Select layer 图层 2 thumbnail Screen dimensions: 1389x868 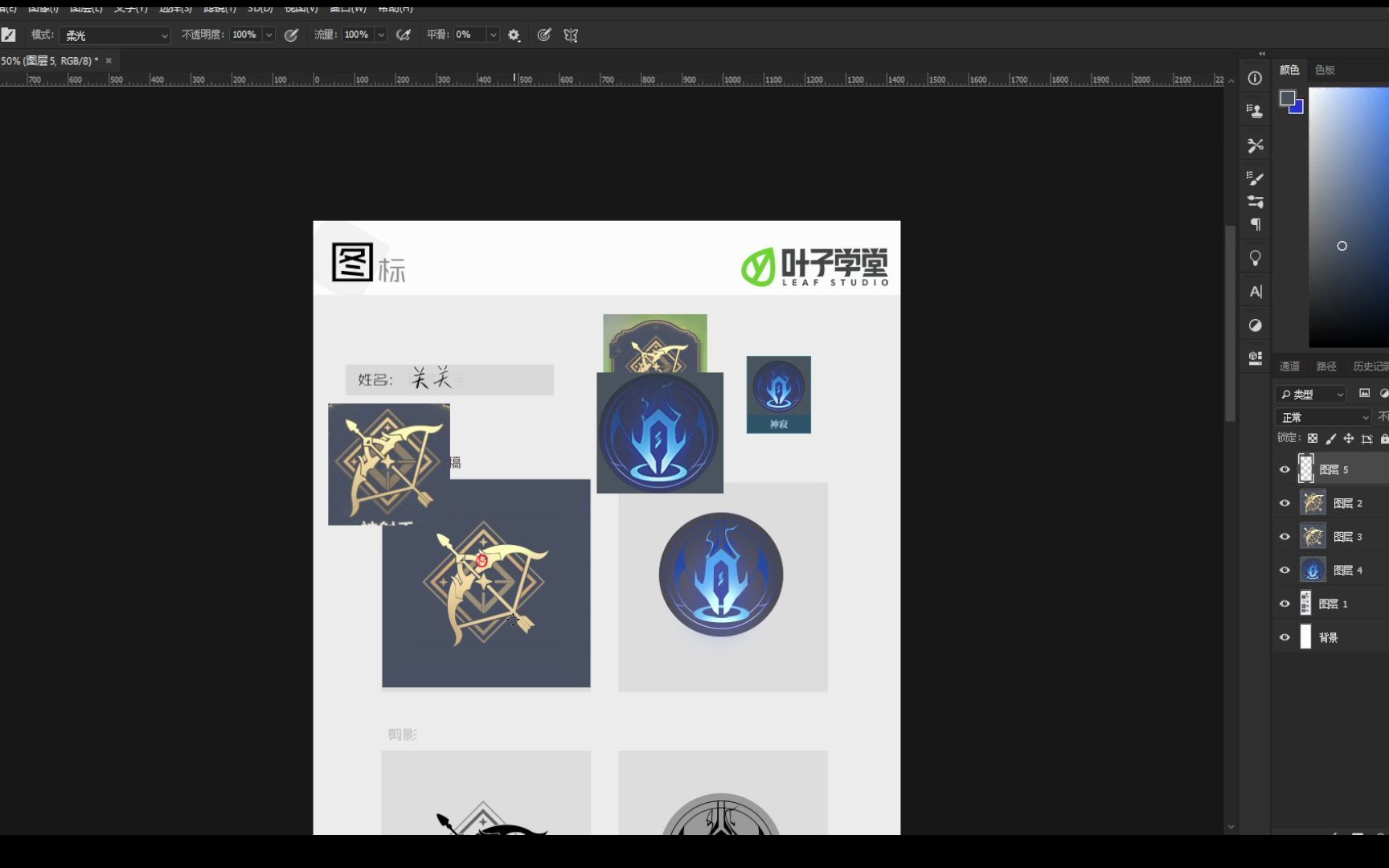1313,503
